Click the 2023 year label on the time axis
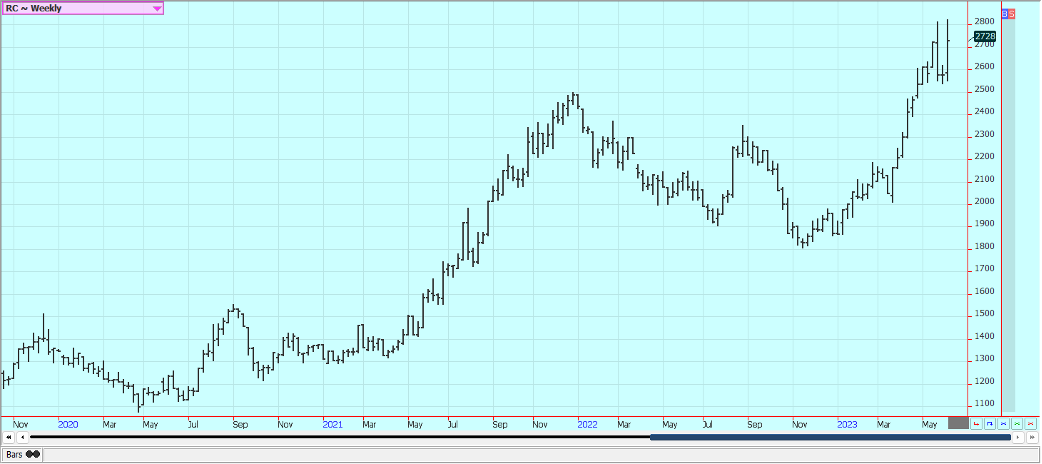This screenshot has width=1042, height=464. tap(846, 423)
